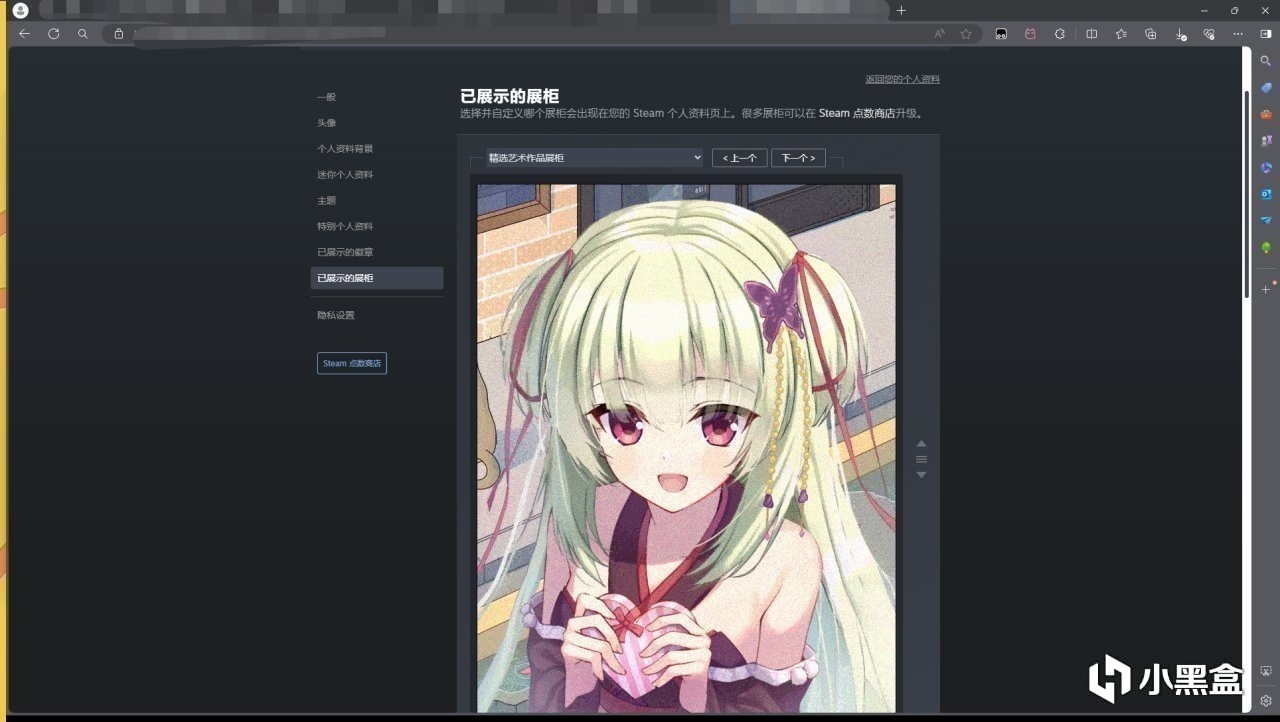Open Browser essentials heart icon
Screen dimensions: 1280x722
pos(1209,34)
